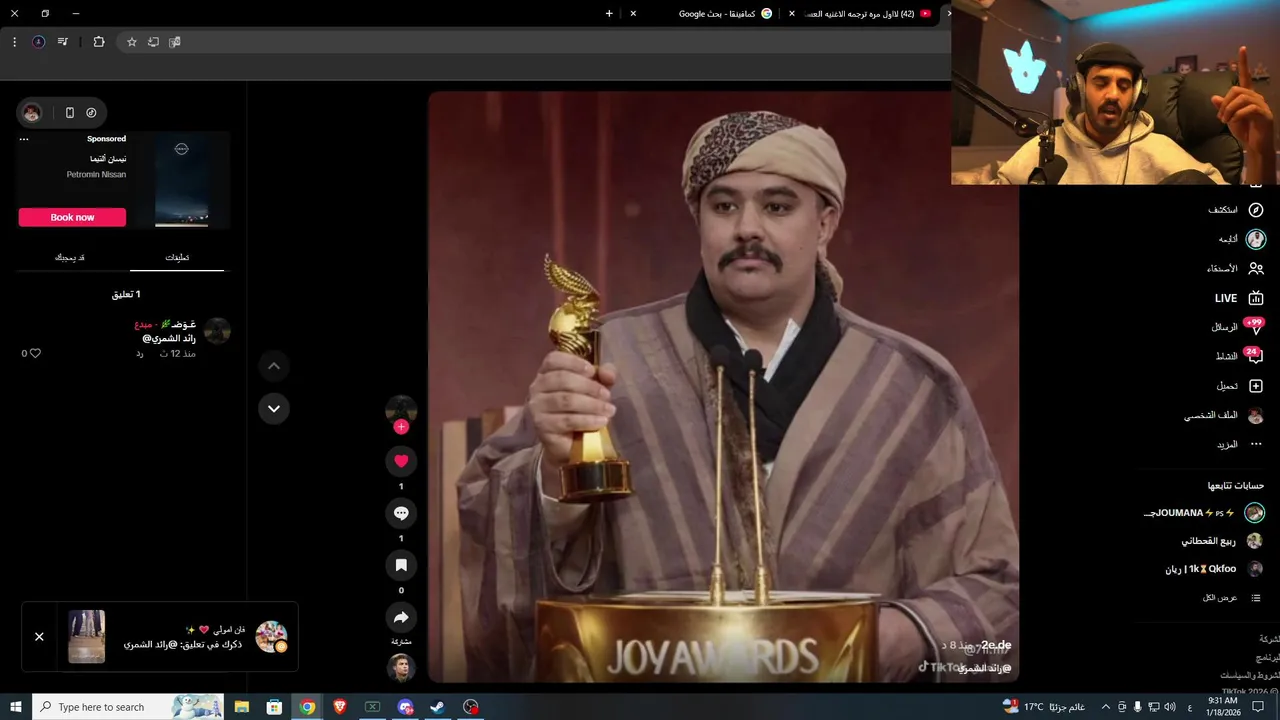Open a new browser tab
Screen dimensions: 1280x720
click(609, 14)
